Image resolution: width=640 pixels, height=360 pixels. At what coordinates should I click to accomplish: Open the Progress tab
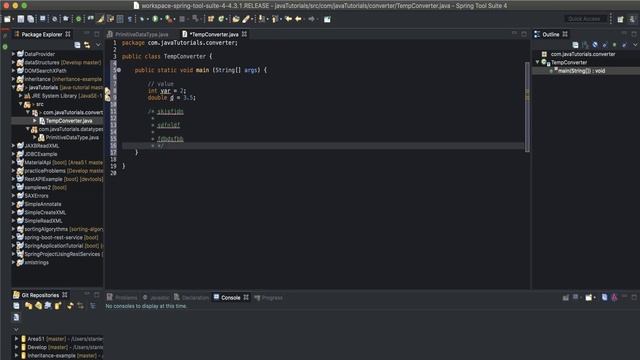(269, 298)
